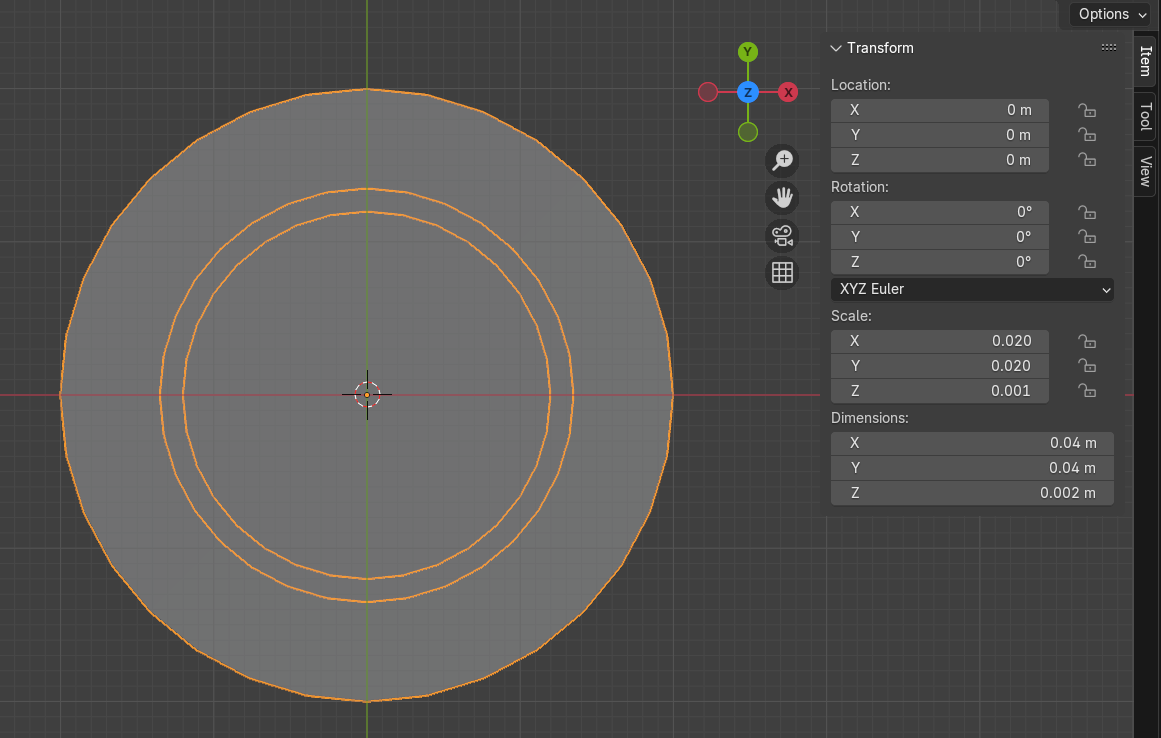The image size is (1161, 738).
Task: Open the XYZ Euler rotation mode dropdown
Action: tap(972, 289)
